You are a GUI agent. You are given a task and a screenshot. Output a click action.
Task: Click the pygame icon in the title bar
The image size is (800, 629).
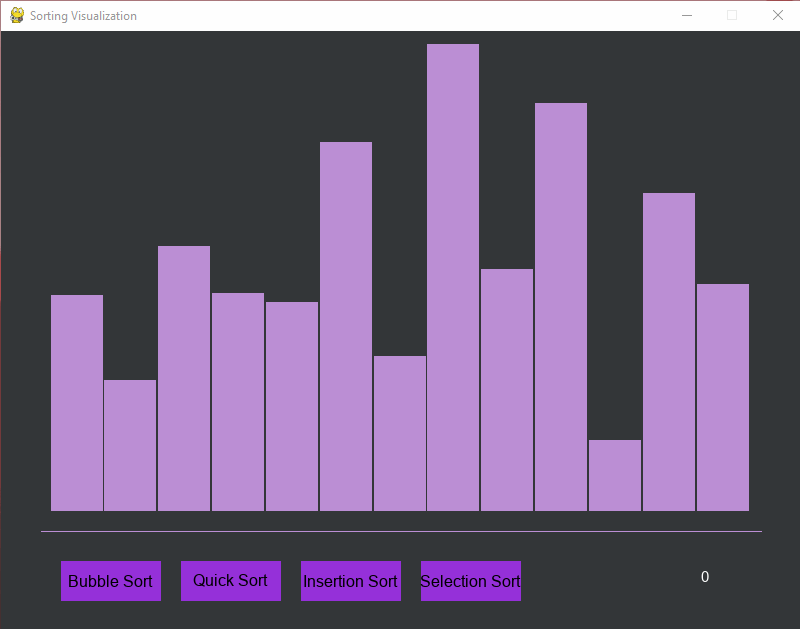(x=16, y=15)
